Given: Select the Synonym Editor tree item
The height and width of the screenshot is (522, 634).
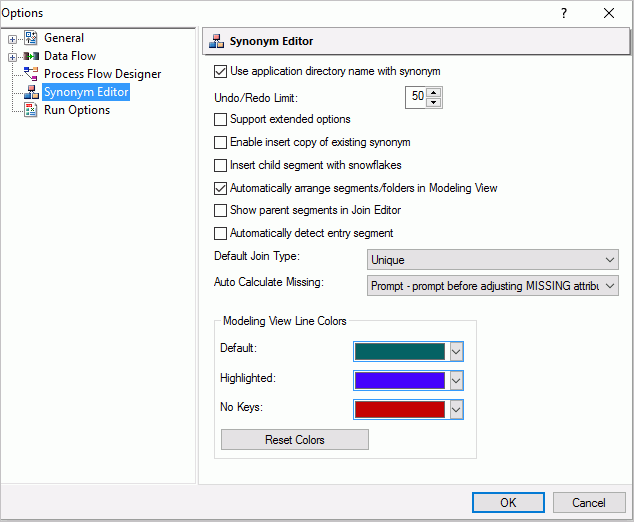Looking at the screenshot, I should (86, 92).
